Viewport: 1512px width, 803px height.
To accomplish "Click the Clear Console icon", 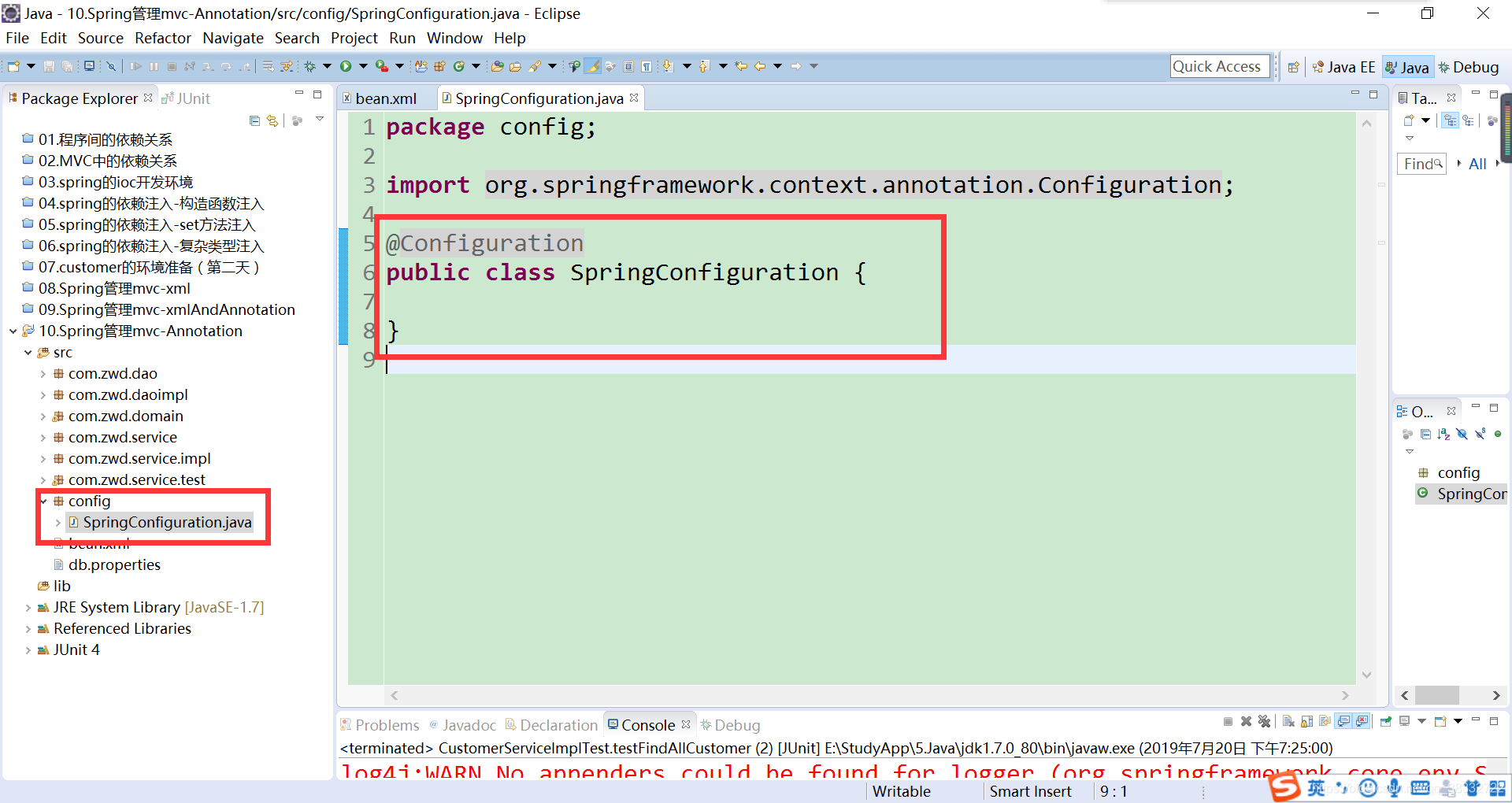I will click(1288, 721).
